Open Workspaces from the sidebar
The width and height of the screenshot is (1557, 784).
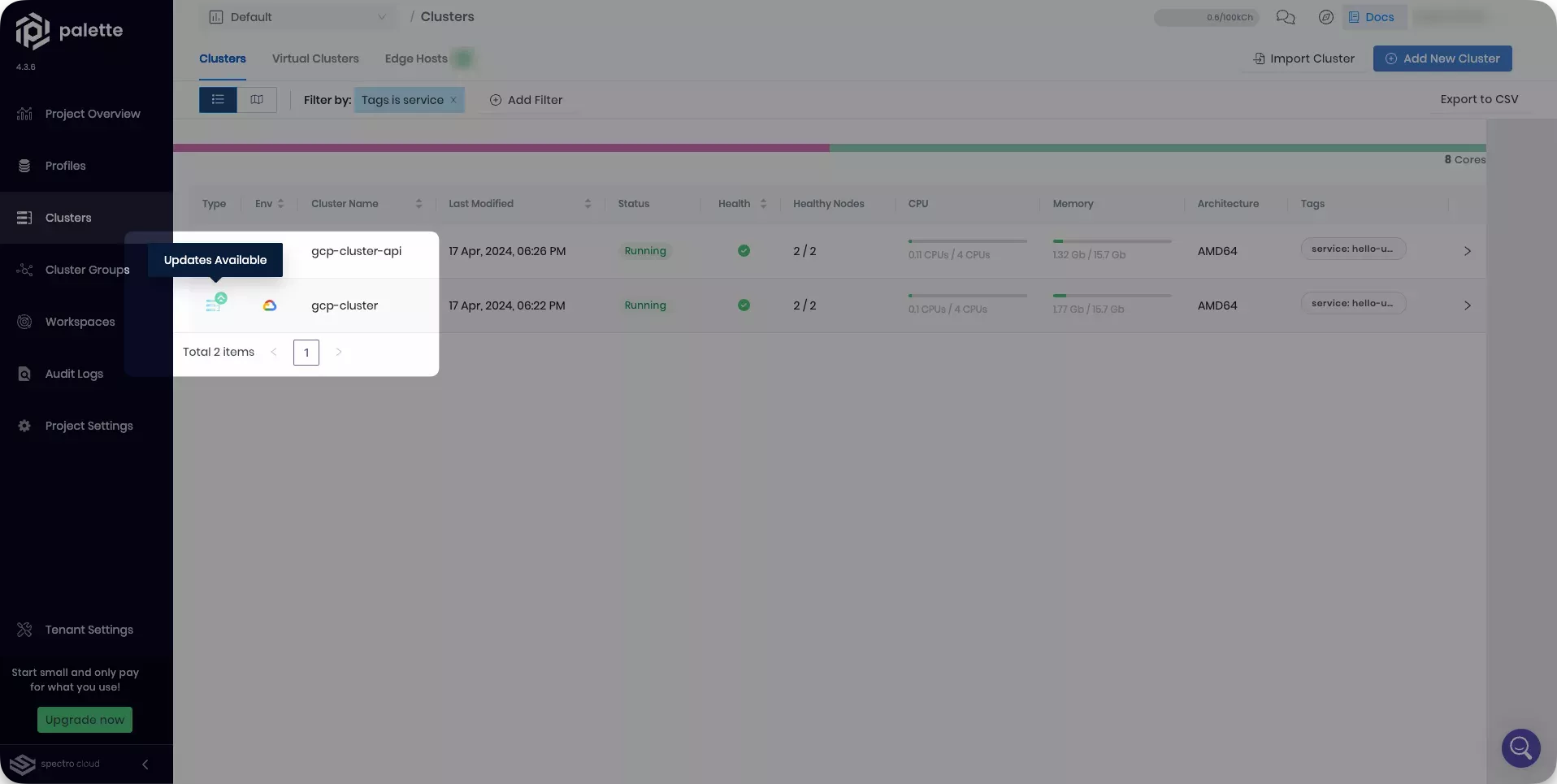click(x=80, y=322)
